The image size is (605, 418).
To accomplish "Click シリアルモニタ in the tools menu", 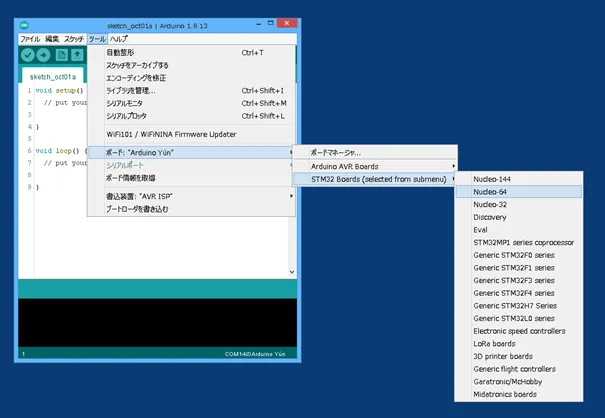I will (x=131, y=103).
